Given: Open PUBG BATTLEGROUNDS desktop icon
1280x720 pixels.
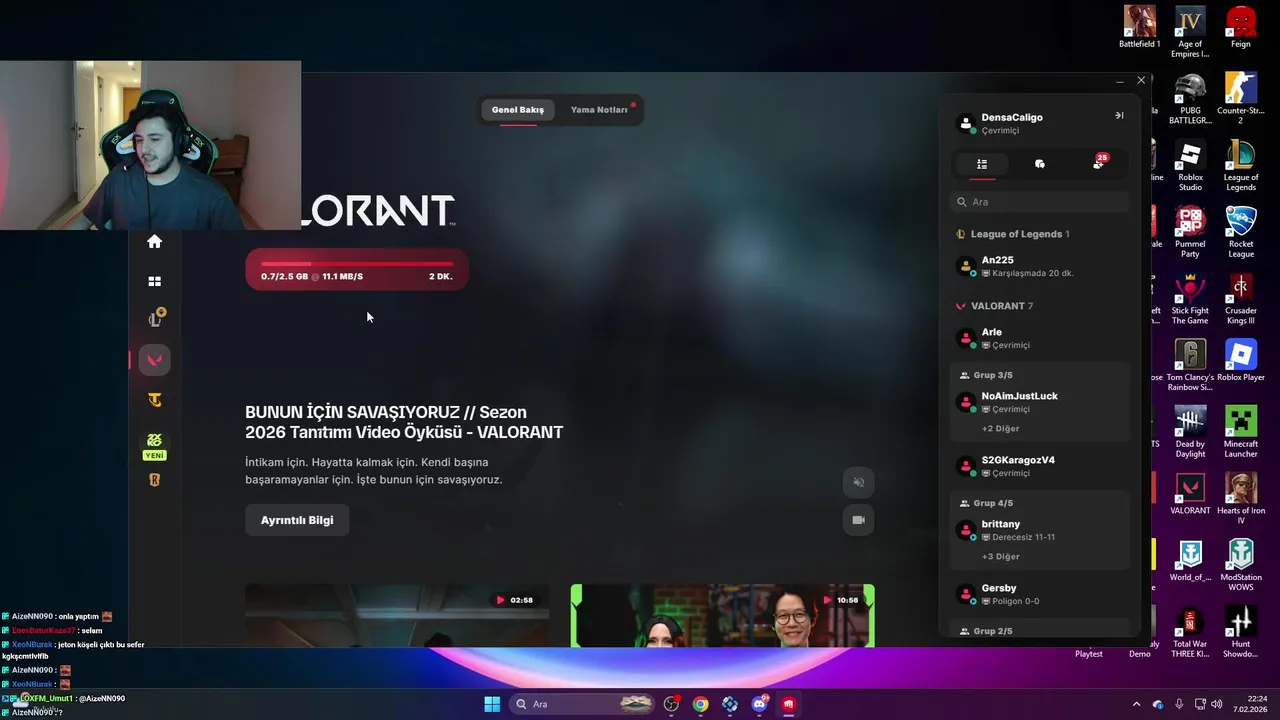Looking at the screenshot, I should (x=1190, y=99).
